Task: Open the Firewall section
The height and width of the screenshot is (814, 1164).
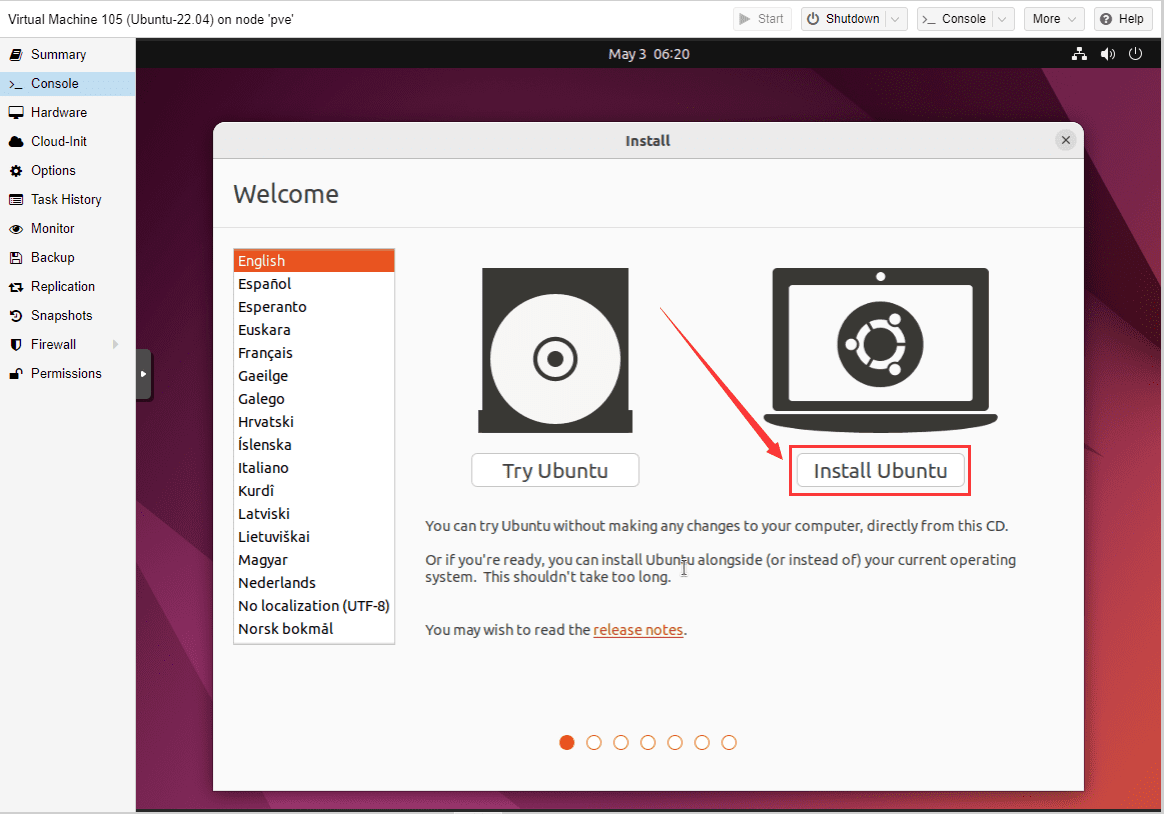Action: click(x=68, y=344)
